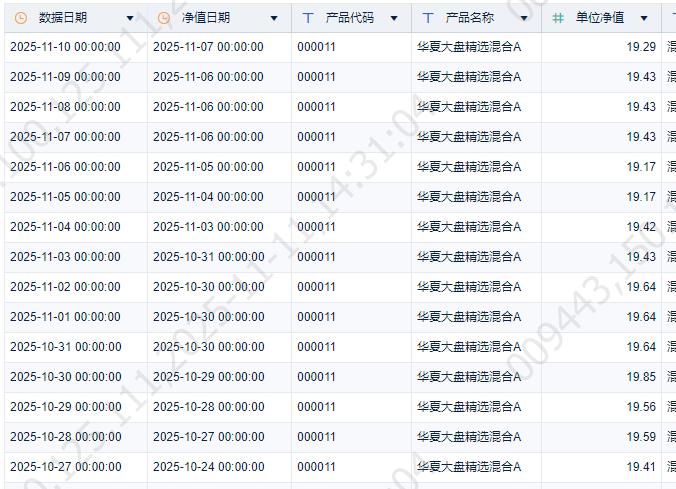Click net value date 2025-11-03 00:00:00
Image resolution: width=676 pixels, height=489 pixels.
click(x=208, y=227)
